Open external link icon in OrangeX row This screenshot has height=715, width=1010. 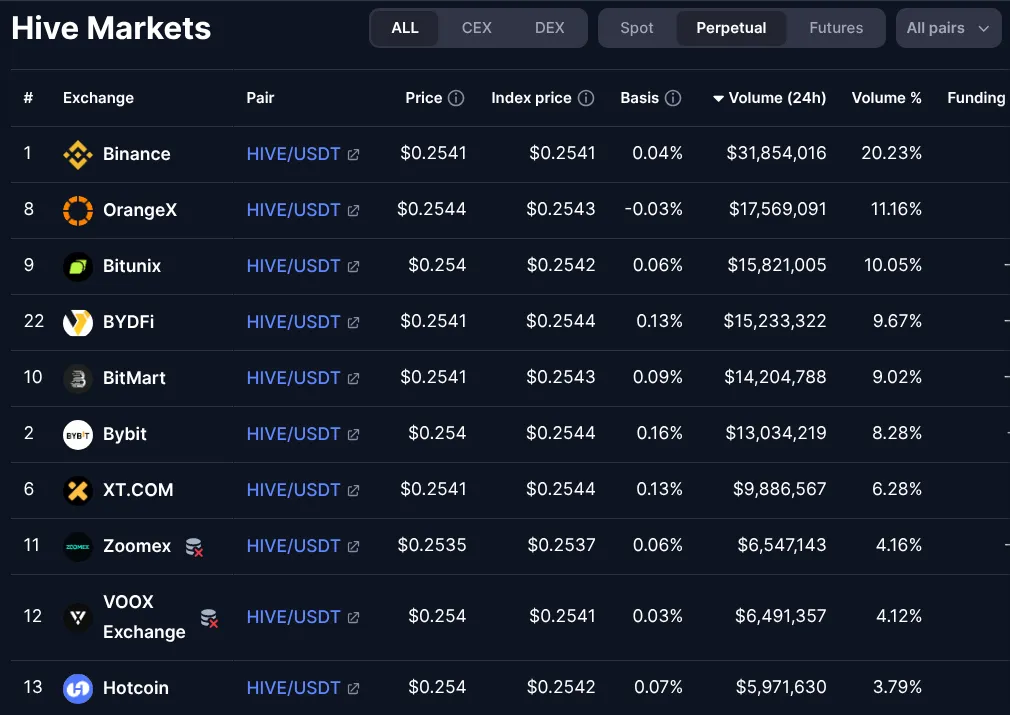(x=354, y=211)
